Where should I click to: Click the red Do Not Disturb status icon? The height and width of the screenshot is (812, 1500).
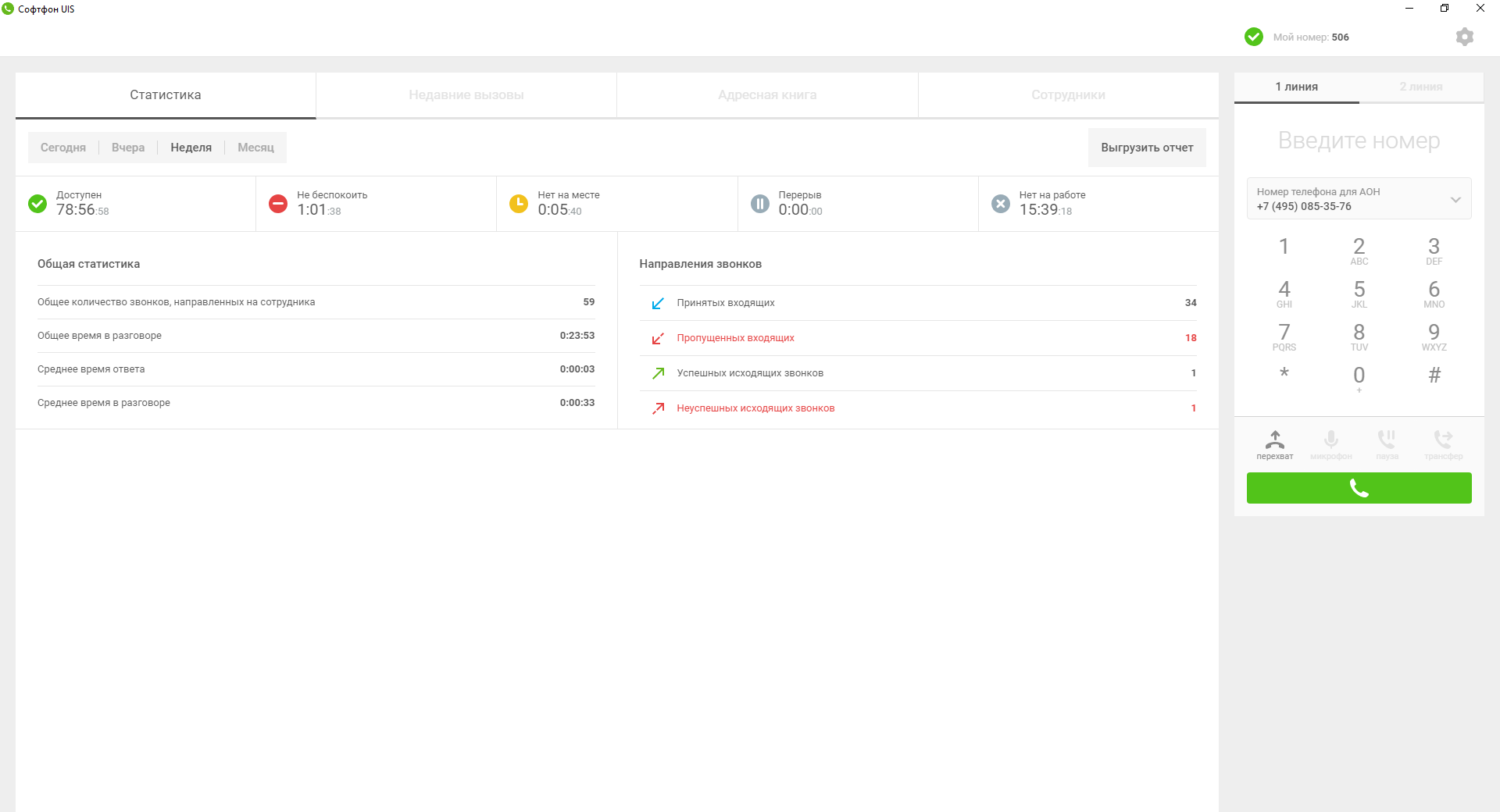click(277, 204)
